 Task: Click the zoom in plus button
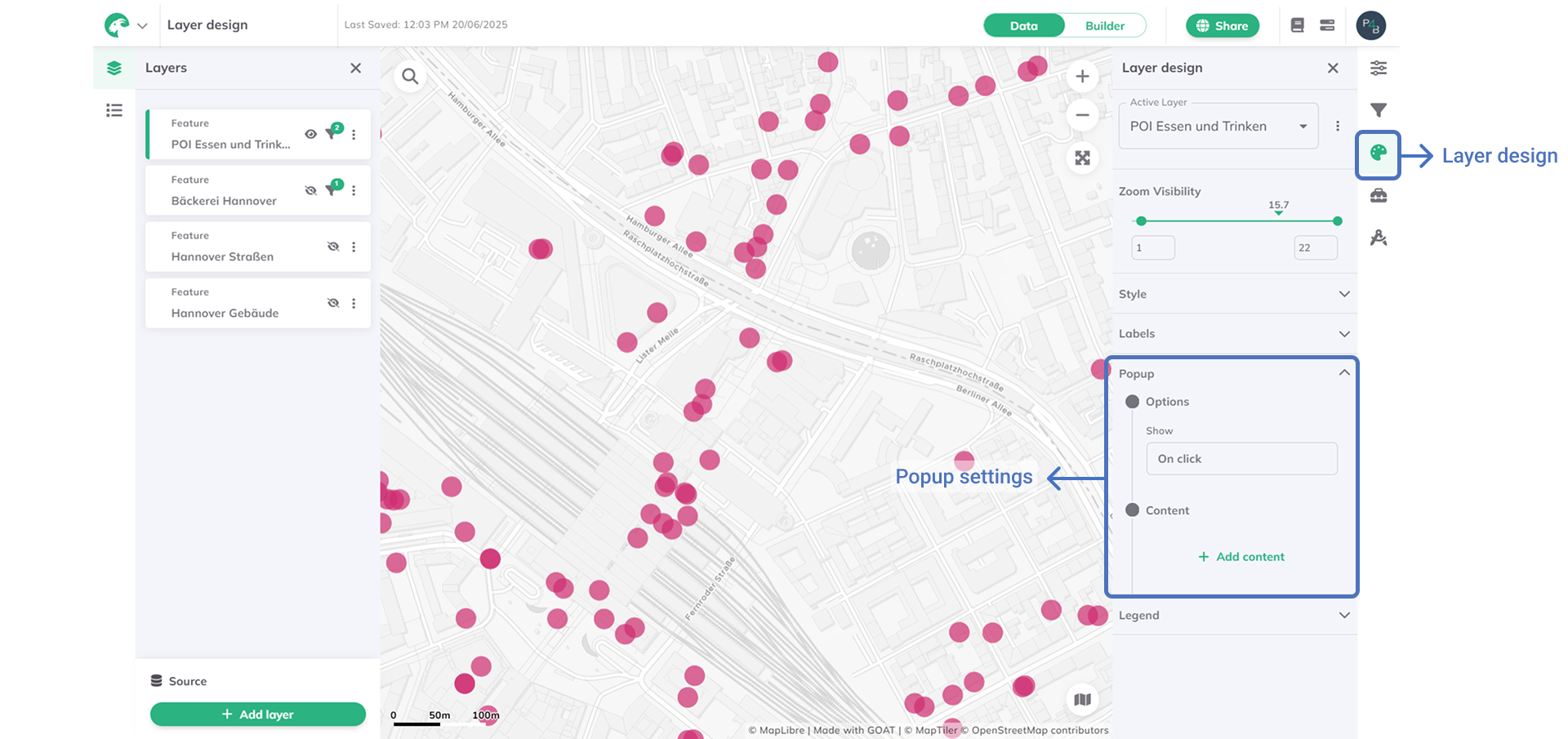click(x=1082, y=77)
